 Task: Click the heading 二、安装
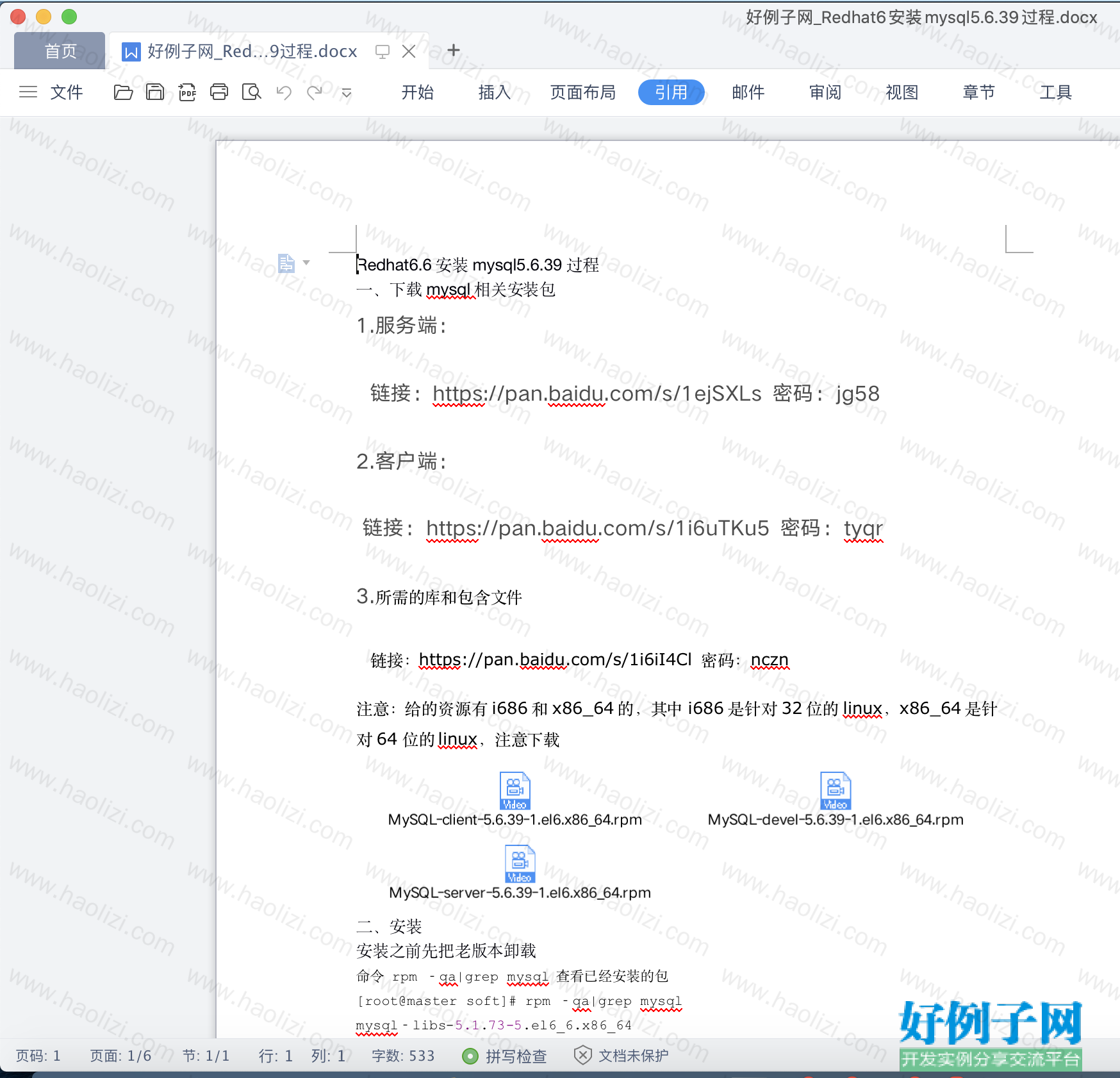tap(389, 926)
